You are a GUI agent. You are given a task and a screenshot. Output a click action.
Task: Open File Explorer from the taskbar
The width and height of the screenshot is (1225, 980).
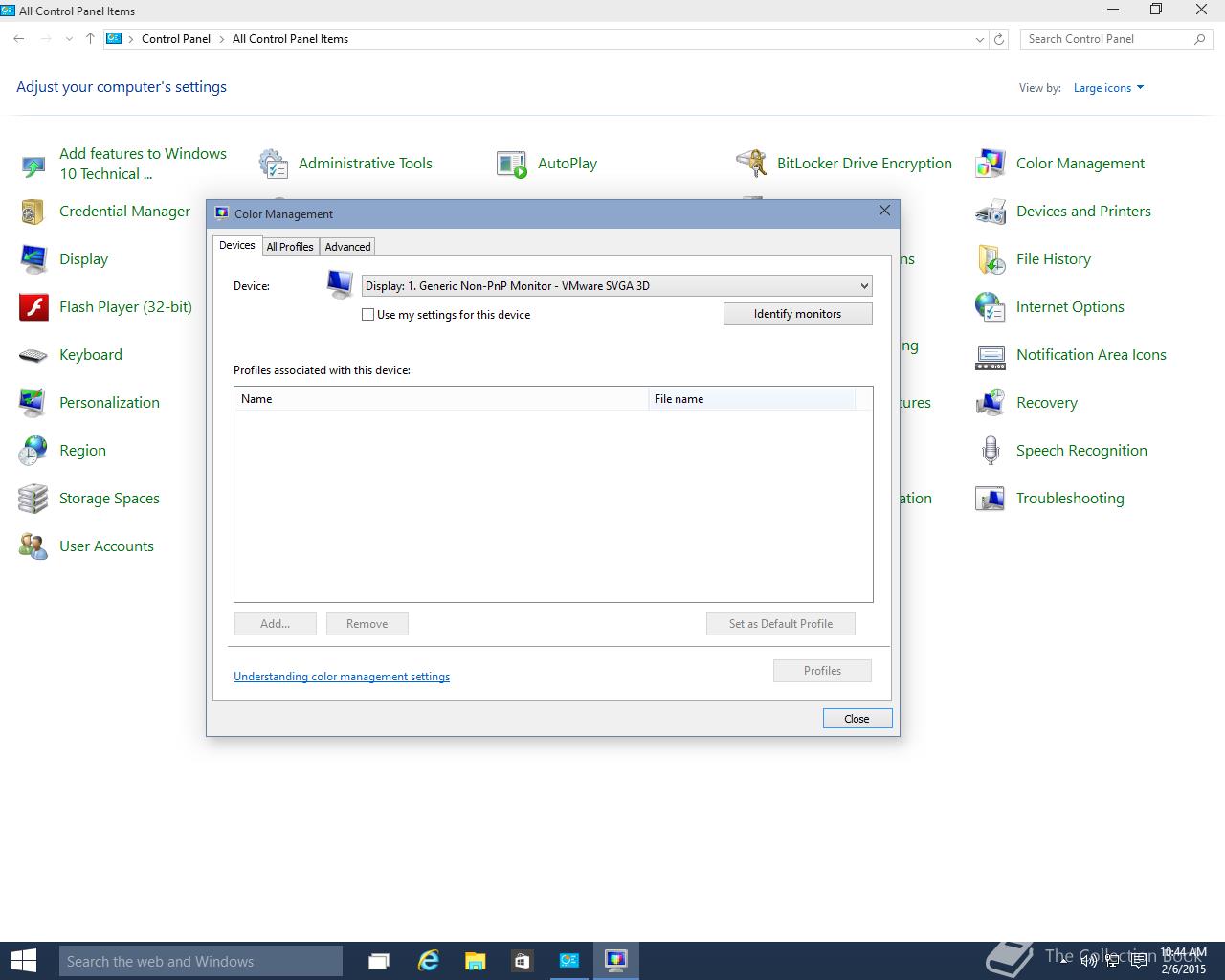tap(475, 960)
